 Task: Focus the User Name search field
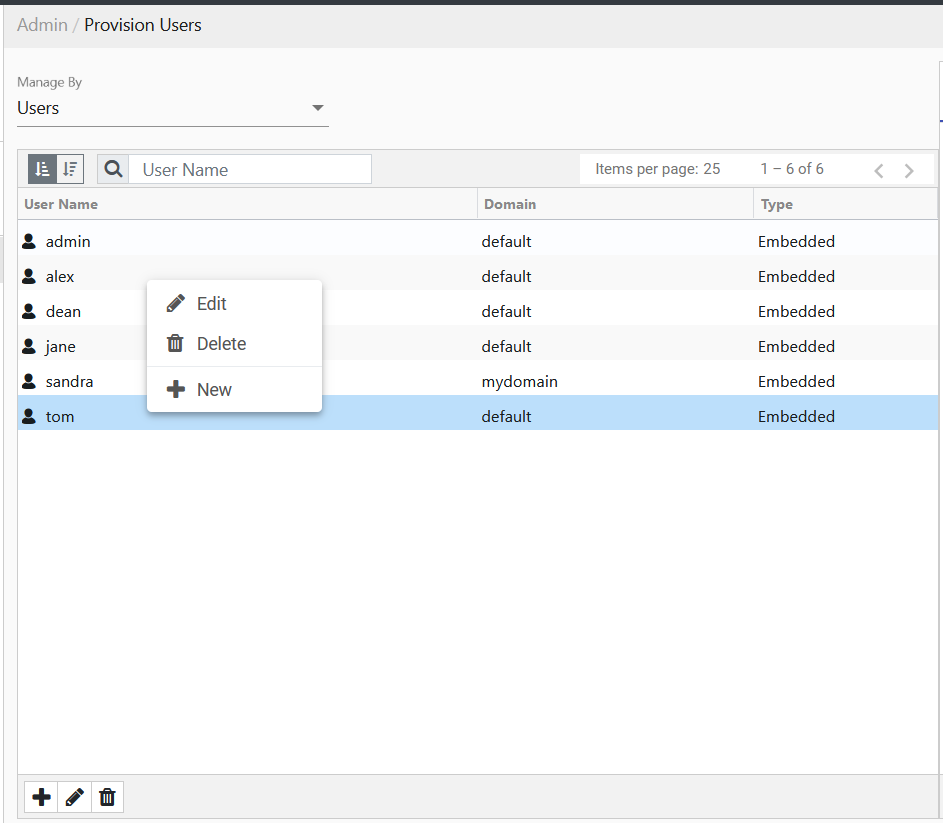[250, 170]
